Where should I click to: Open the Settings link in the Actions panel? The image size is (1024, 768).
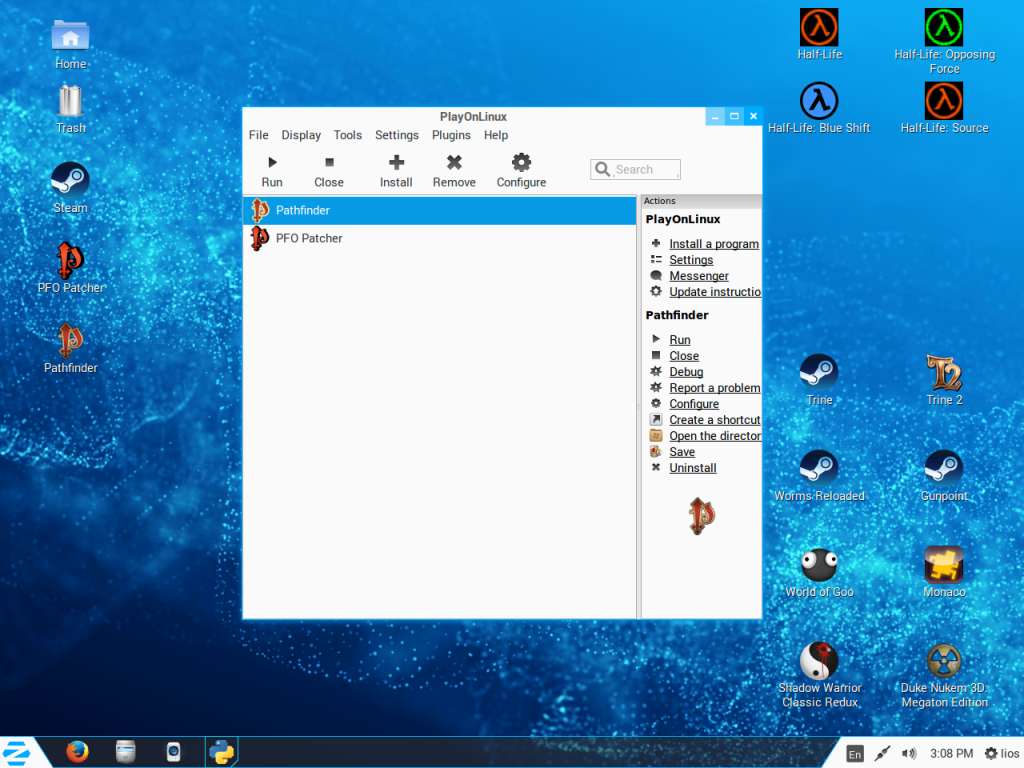[x=691, y=260]
